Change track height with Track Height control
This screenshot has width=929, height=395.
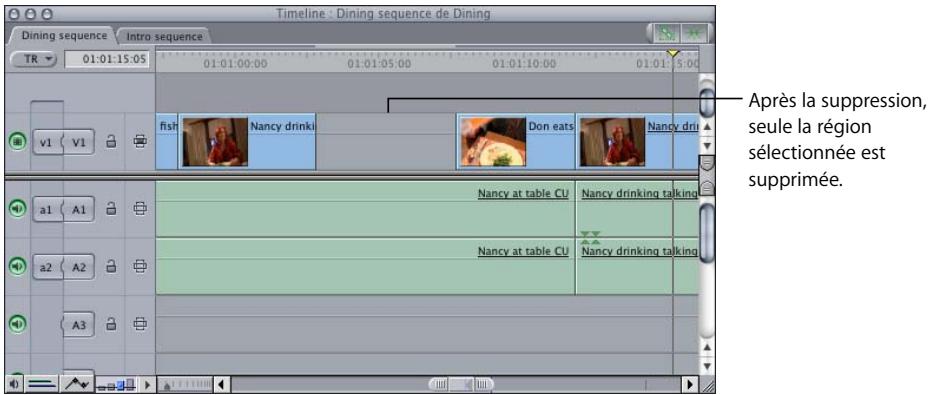pos(117,384)
